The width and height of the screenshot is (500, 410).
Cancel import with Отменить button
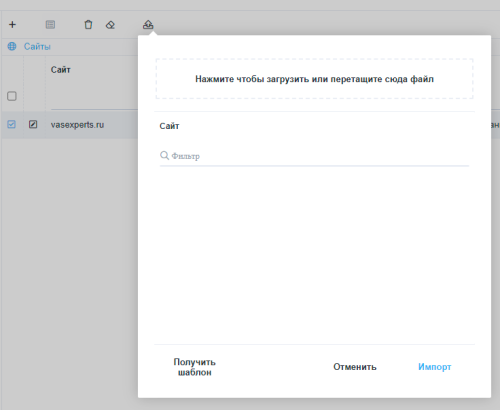point(355,367)
